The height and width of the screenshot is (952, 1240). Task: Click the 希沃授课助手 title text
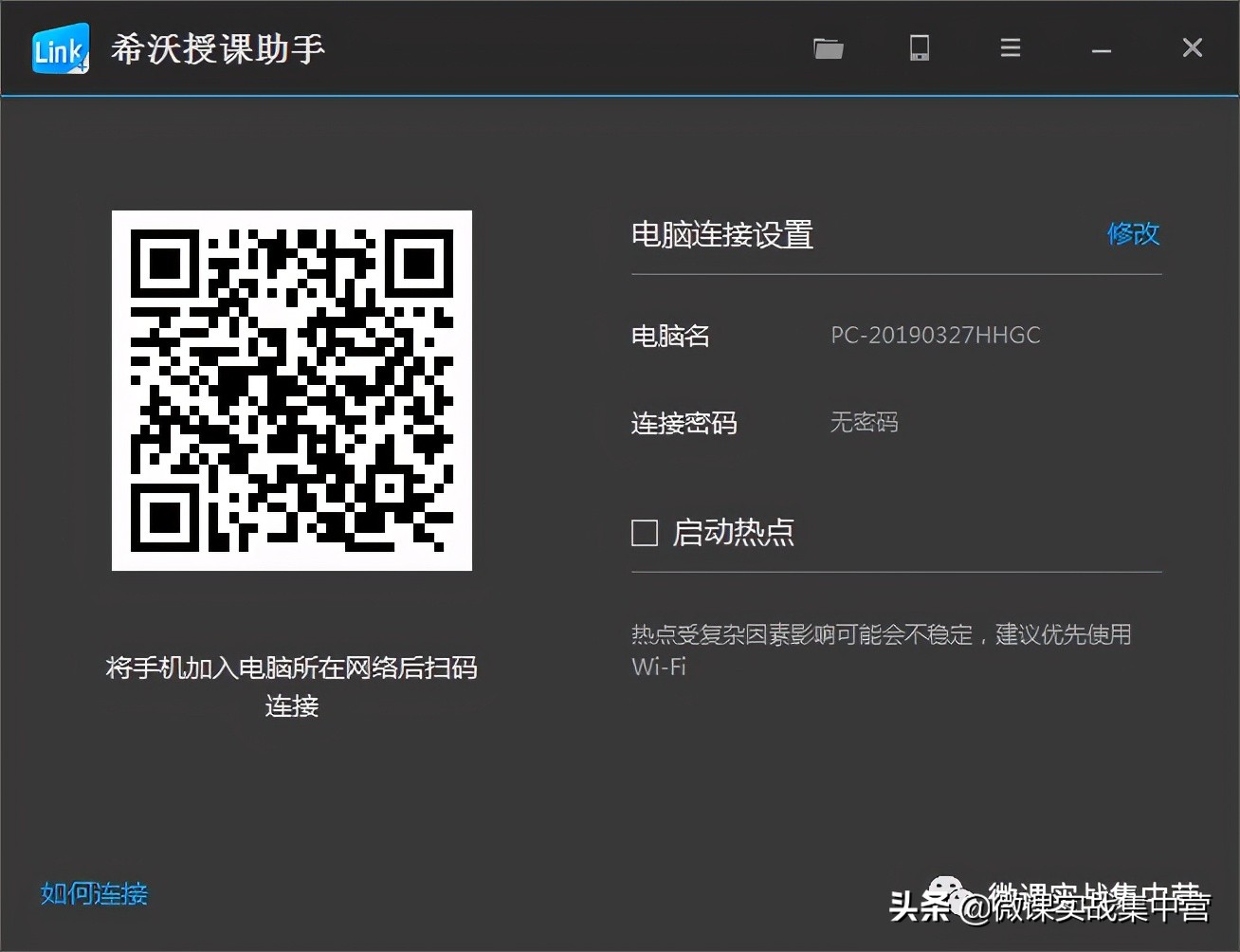pos(219,48)
